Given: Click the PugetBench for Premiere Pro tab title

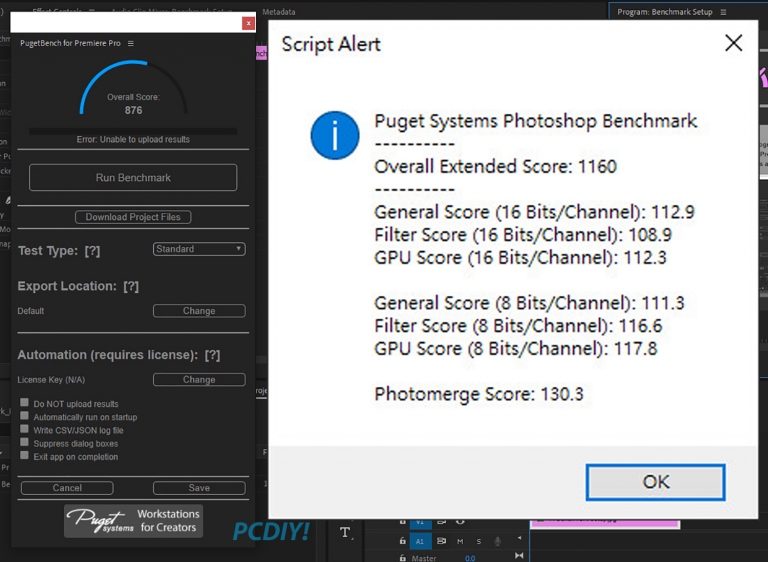Looking at the screenshot, I should [70, 43].
